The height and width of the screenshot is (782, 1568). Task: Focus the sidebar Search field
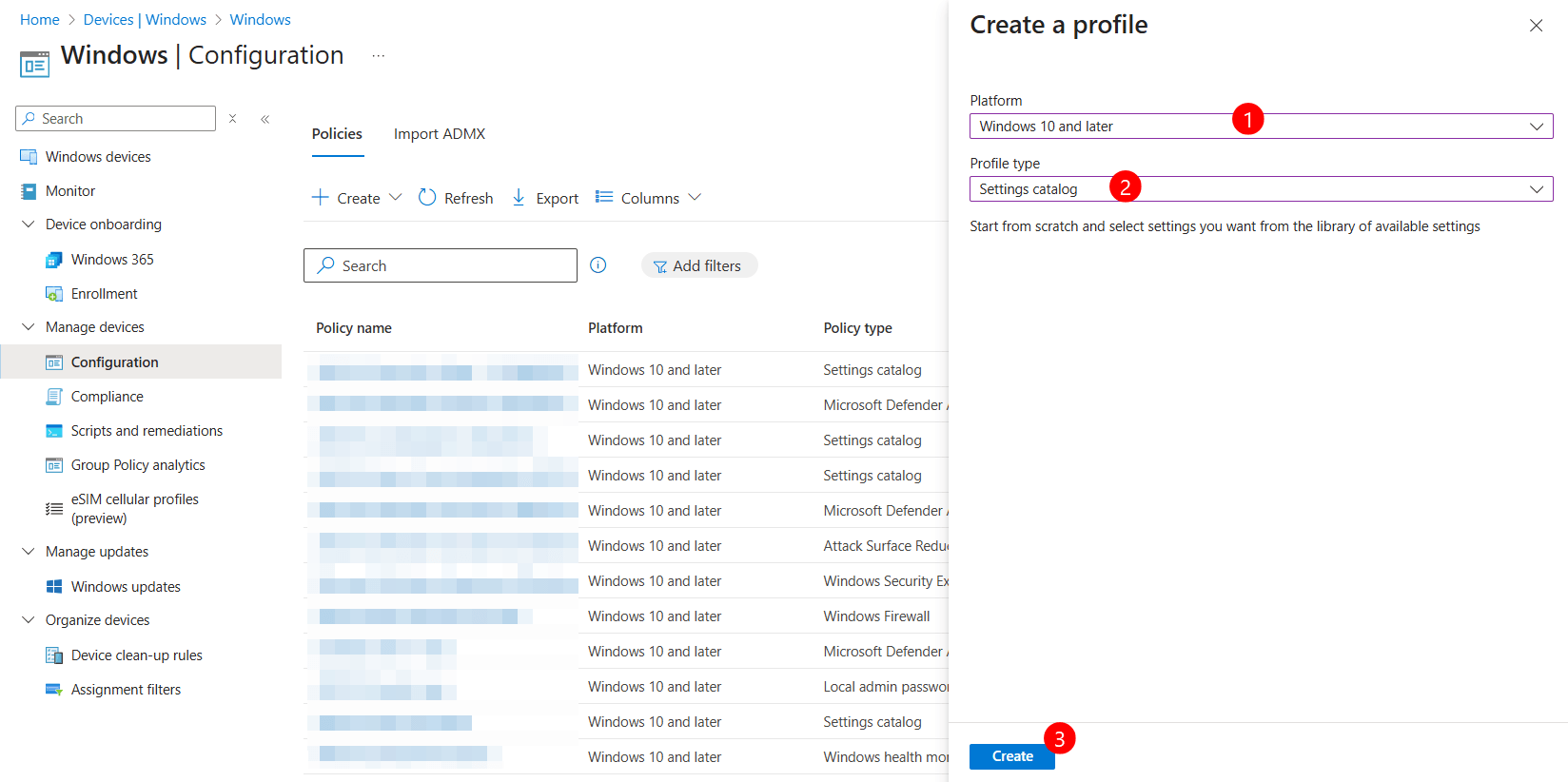coord(116,119)
